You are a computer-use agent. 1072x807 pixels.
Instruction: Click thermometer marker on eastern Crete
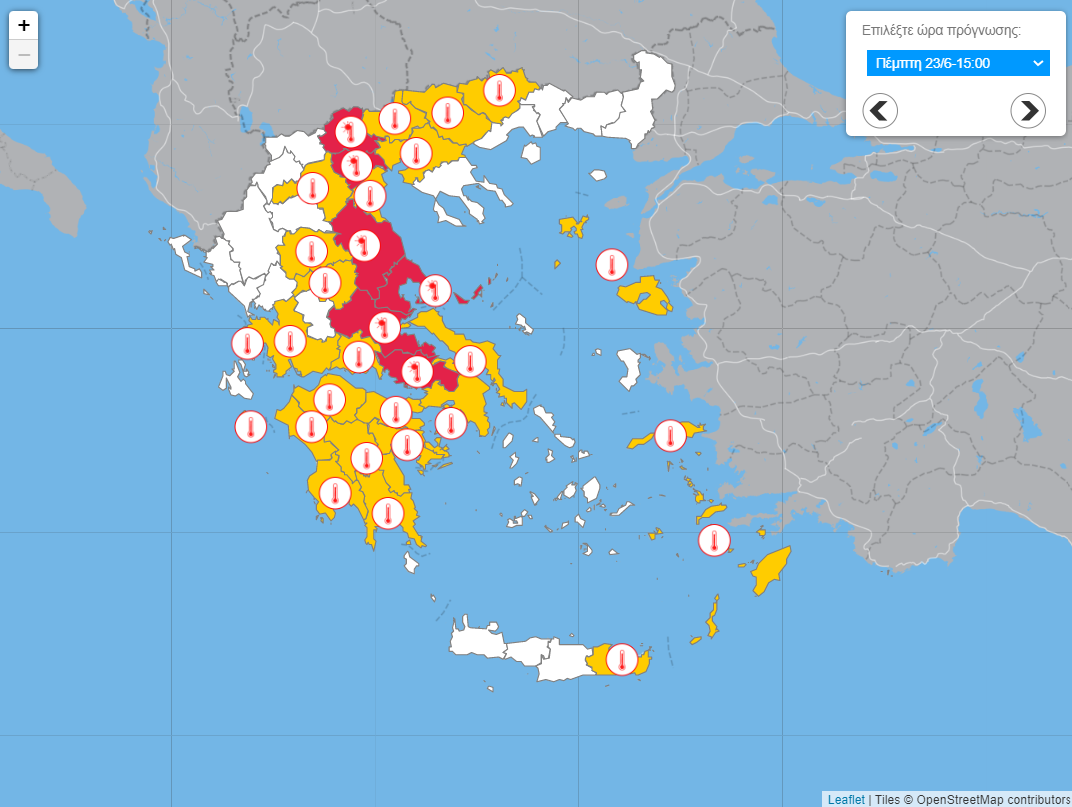coord(621,659)
